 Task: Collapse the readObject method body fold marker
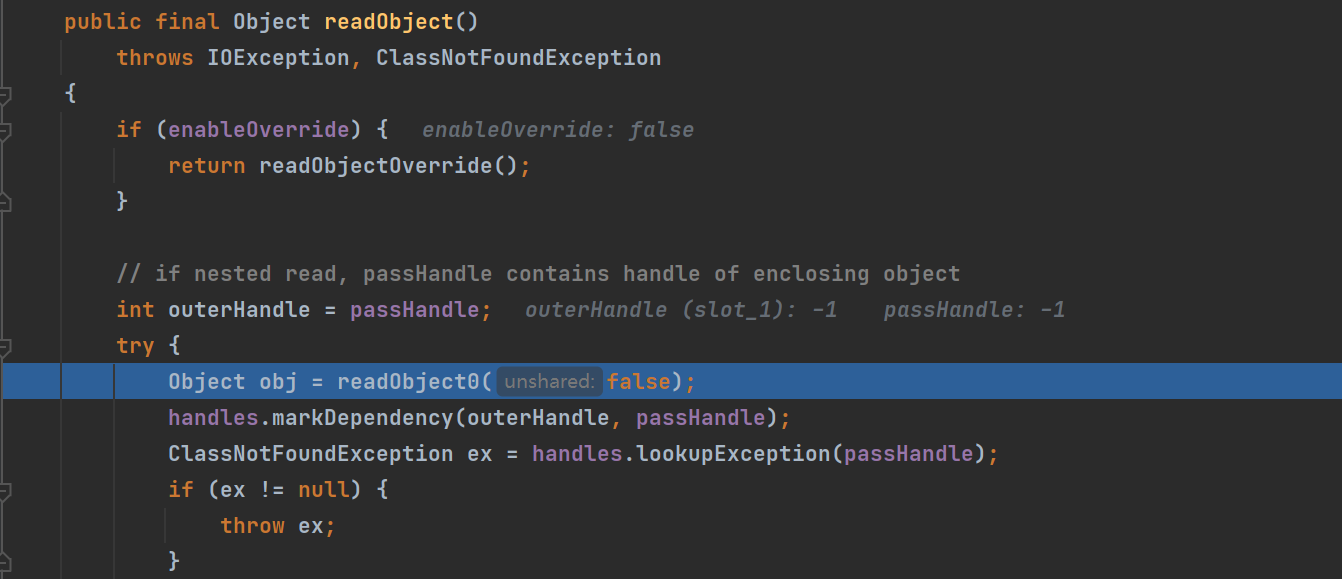tap(5, 95)
